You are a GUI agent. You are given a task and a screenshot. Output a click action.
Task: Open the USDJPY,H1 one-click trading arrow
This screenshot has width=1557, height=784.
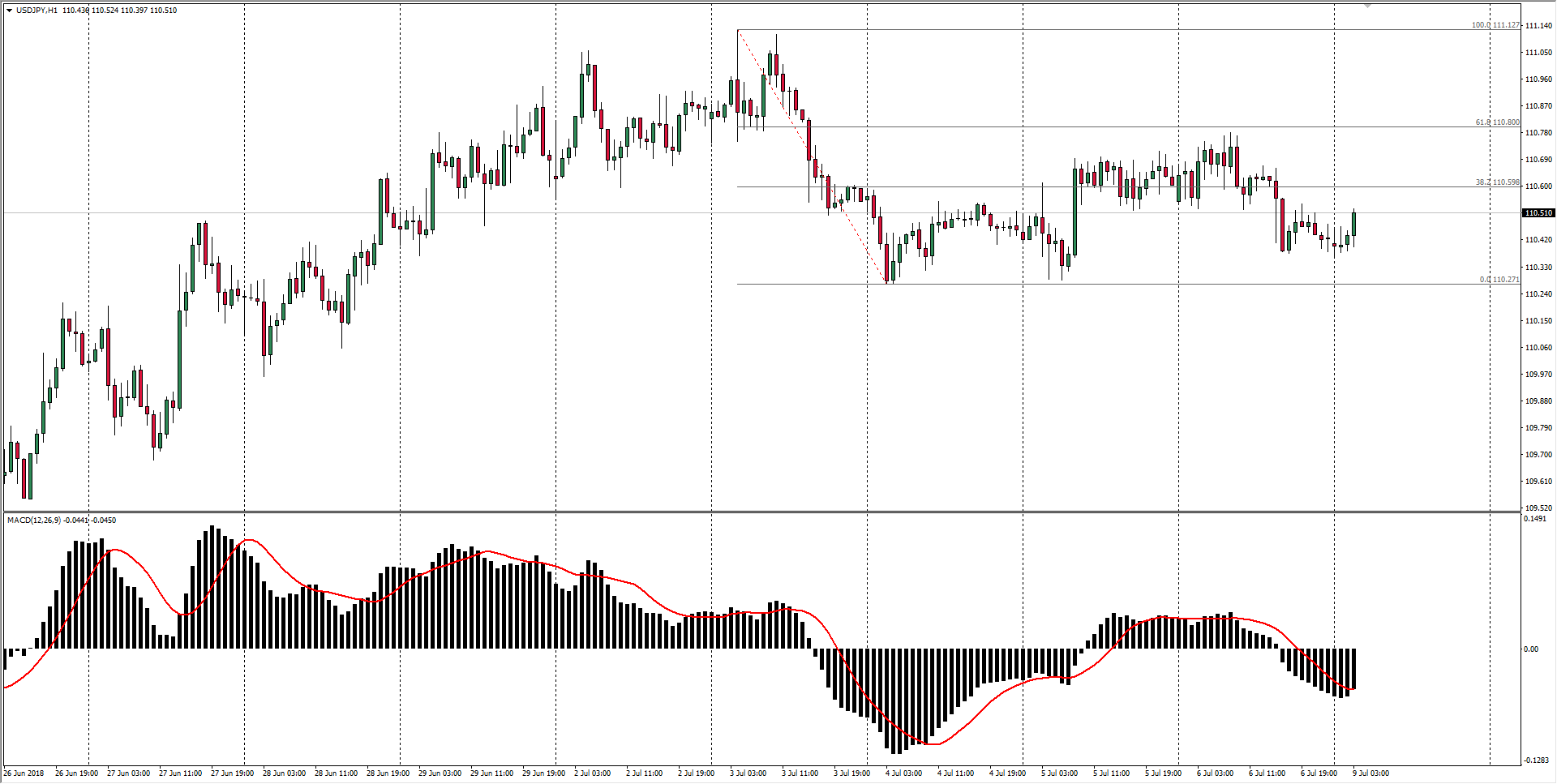point(9,11)
